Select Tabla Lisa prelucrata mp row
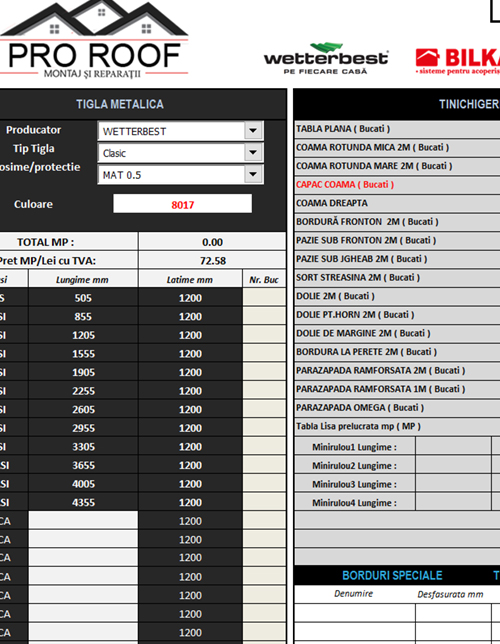Image resolution: width=500 pixels, height=644 pixels. pyautogui.click(x=397, y=426)
